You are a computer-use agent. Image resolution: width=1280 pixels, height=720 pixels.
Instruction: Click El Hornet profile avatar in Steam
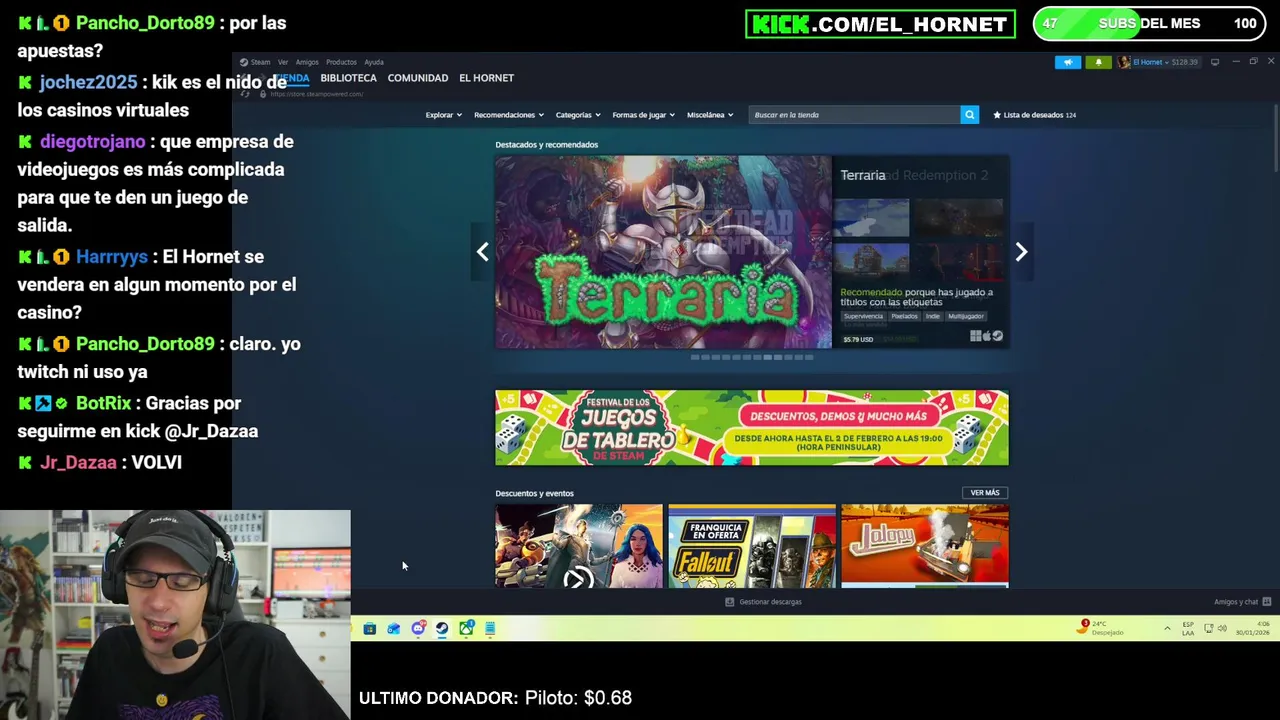[x=1124, y=62]
